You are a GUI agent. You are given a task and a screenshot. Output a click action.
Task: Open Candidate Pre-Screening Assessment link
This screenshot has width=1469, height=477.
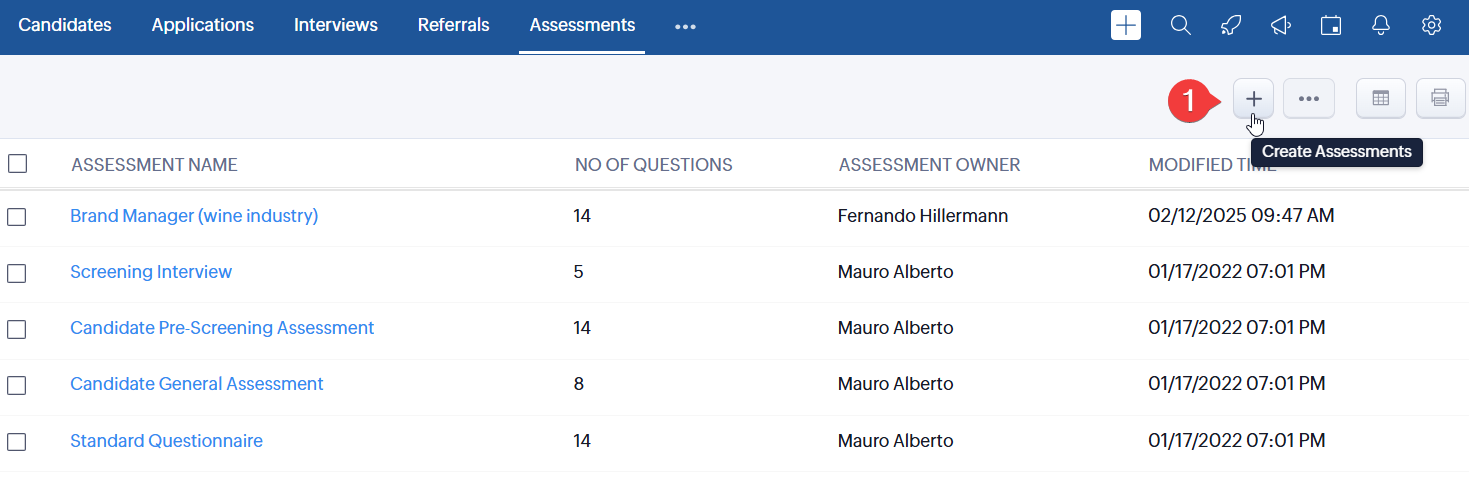pos(222,328)
